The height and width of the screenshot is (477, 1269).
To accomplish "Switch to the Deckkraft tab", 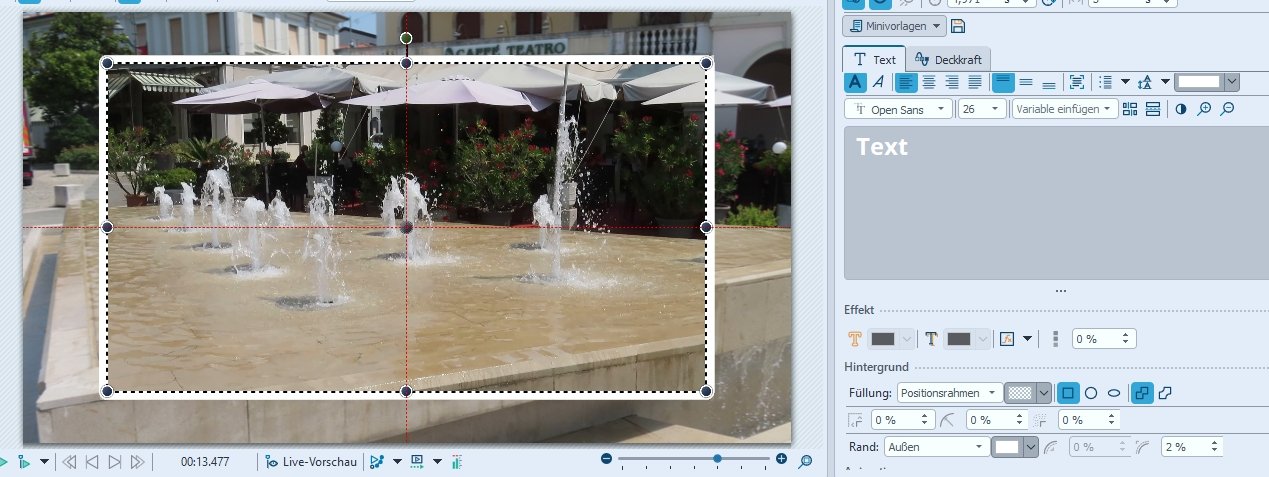I will click(x=949, y=59).
